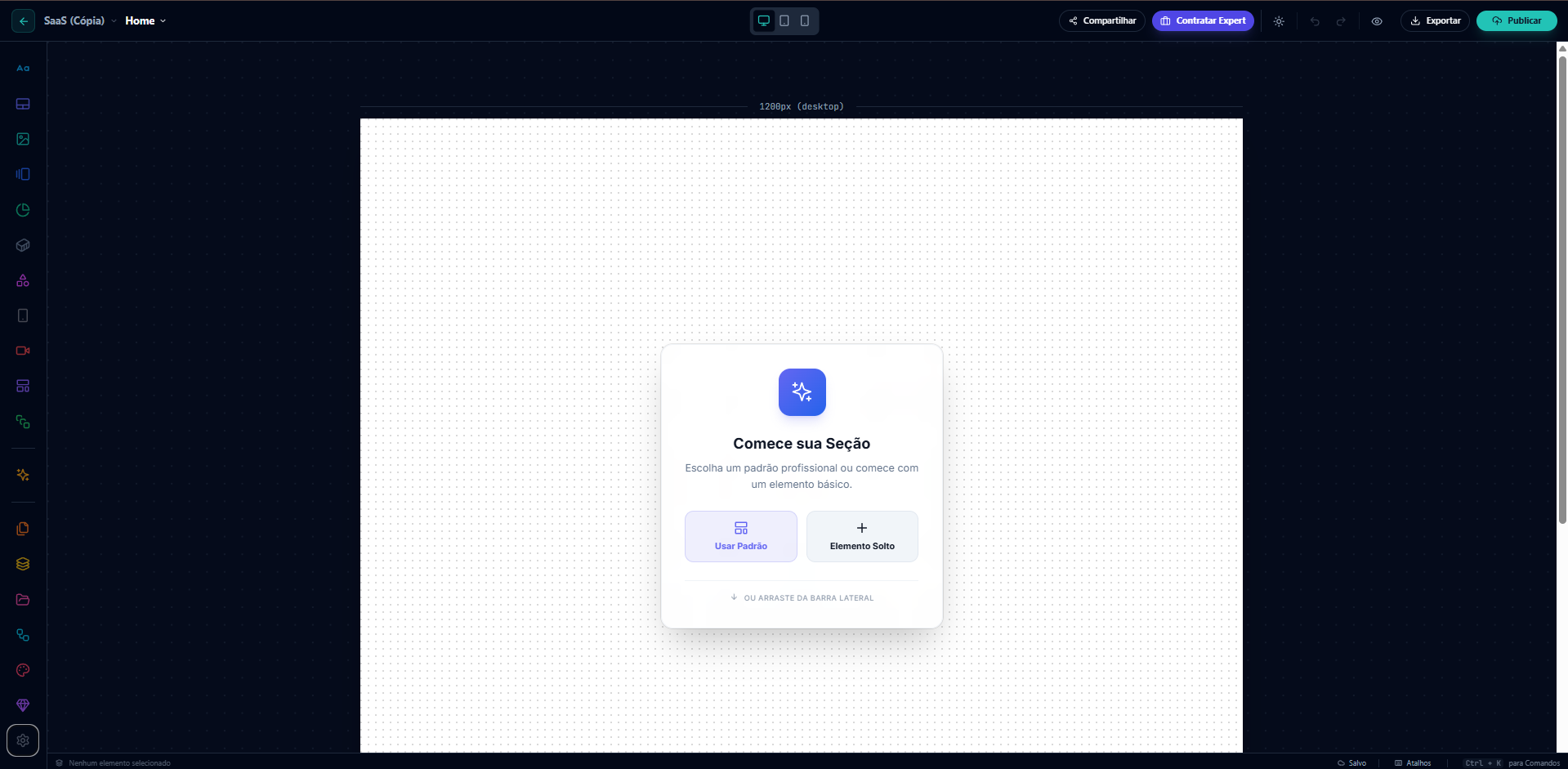The image size is (1568, 769).
Task: Open the orange pages copy icon in sidebar
Action: 23,529
